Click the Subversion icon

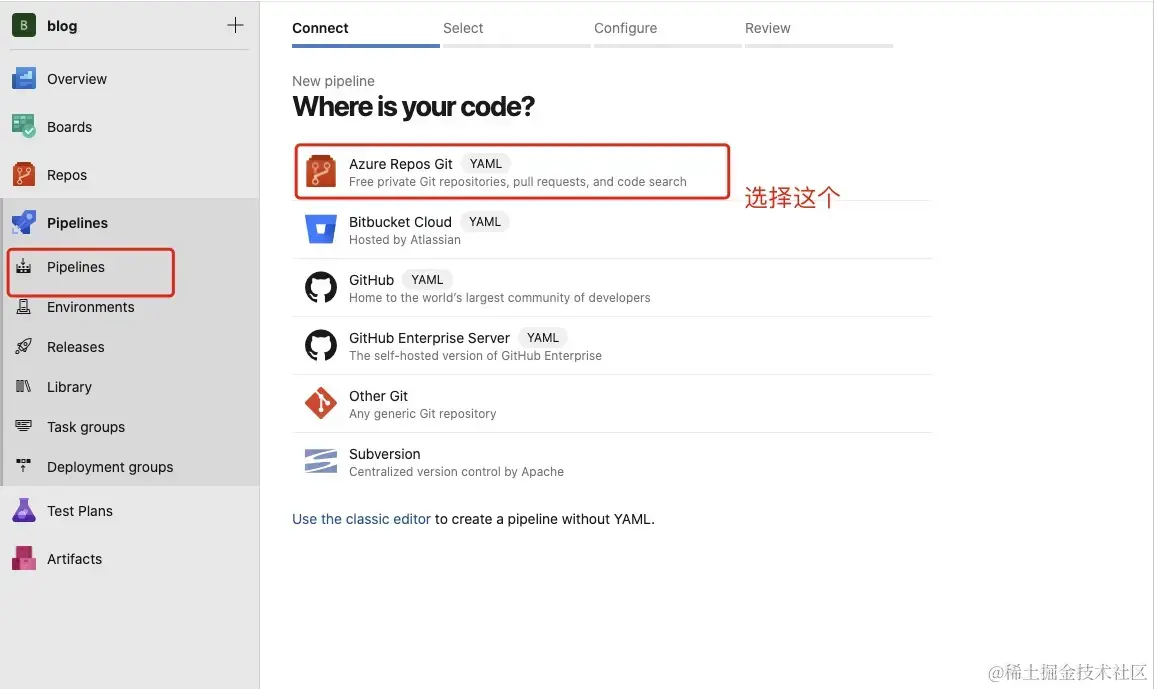(x=321, y=462)
